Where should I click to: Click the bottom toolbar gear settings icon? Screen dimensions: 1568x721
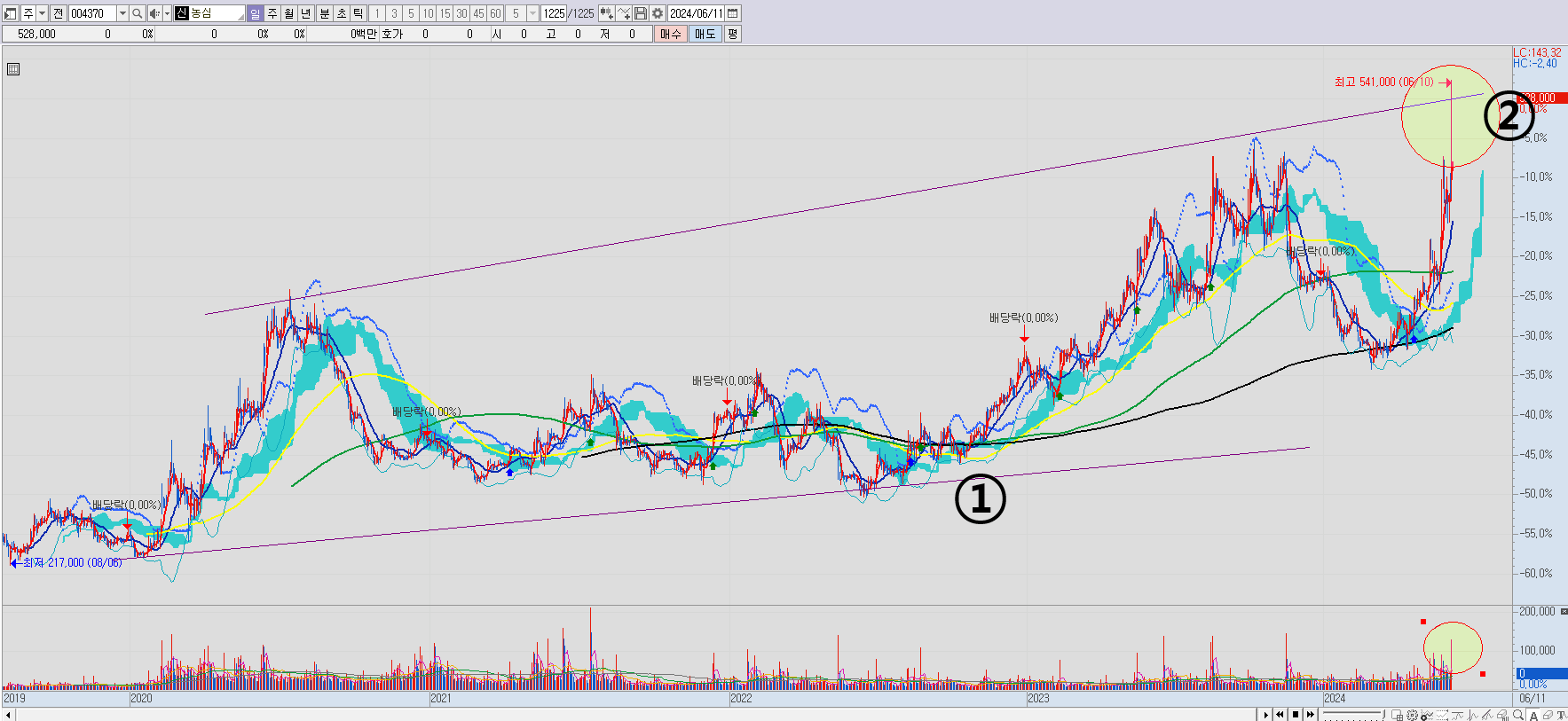(1412, 714)
